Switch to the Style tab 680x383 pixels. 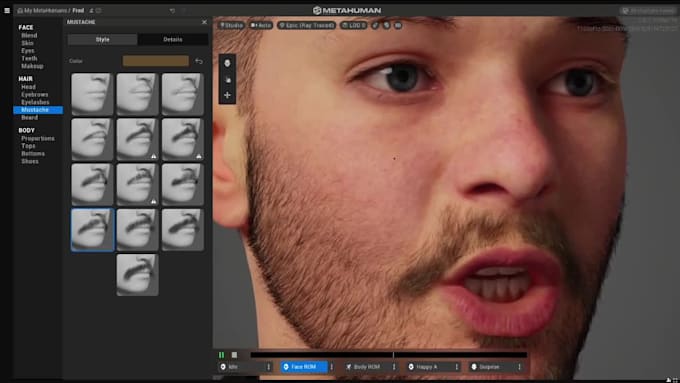click(x=102, y=39)
